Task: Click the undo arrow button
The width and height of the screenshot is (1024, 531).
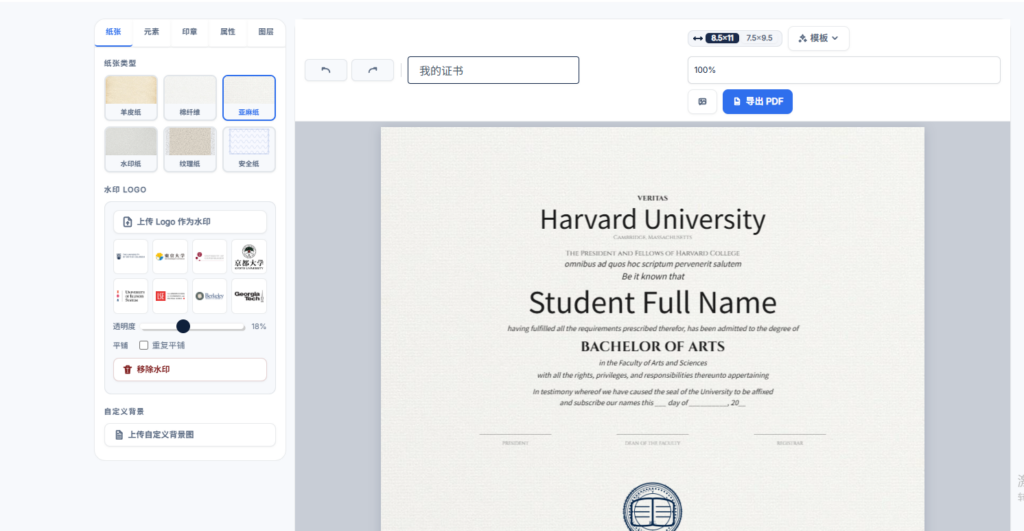Action: pos(325,70)
